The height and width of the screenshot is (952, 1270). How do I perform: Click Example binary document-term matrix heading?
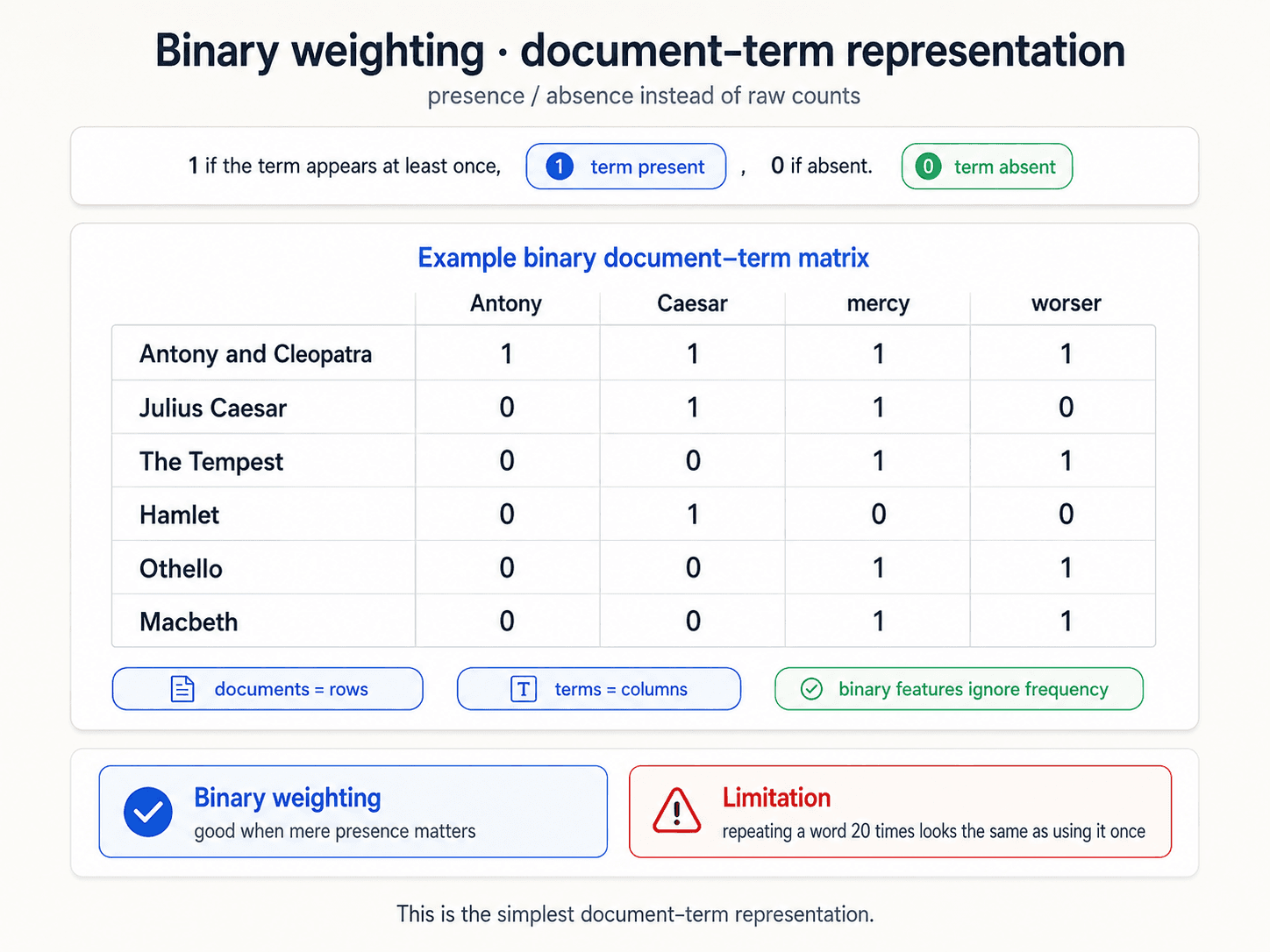coord(643,258)
